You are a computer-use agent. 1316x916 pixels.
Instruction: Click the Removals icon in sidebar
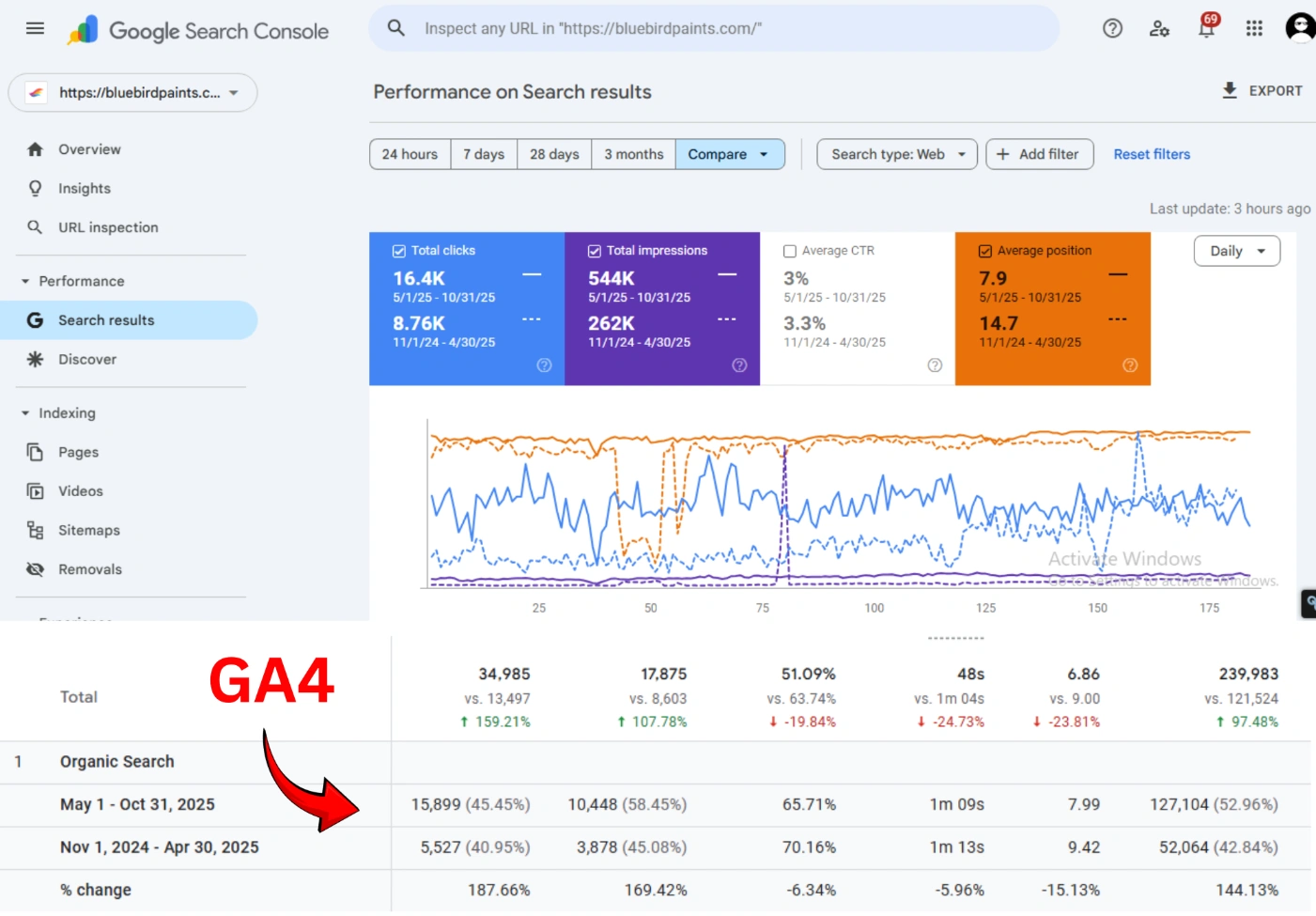pyautogui.click(x=36, y=569)
